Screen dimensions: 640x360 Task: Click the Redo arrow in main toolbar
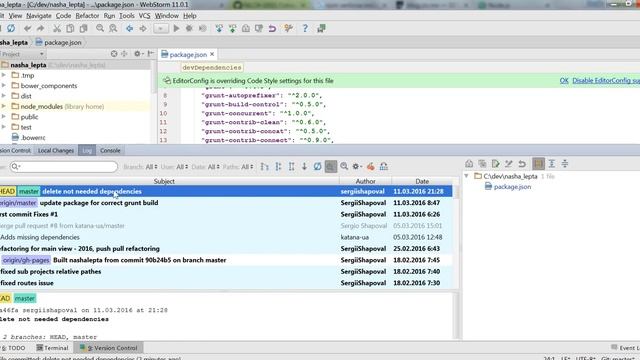(40, 29)
